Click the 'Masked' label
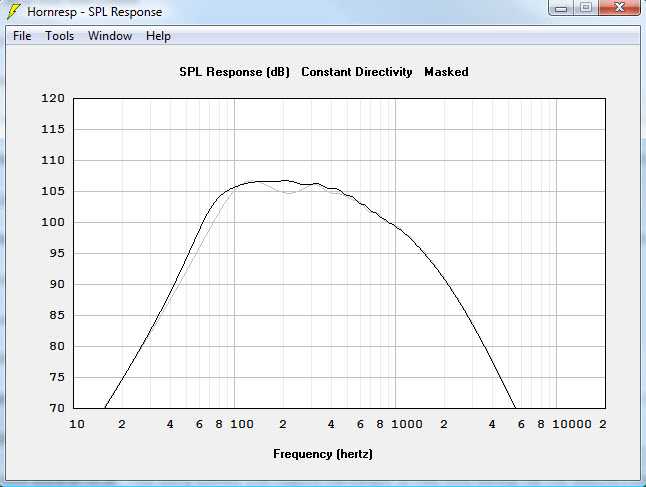The width and height of the screenshot is (646, 487). pos(446,72)
